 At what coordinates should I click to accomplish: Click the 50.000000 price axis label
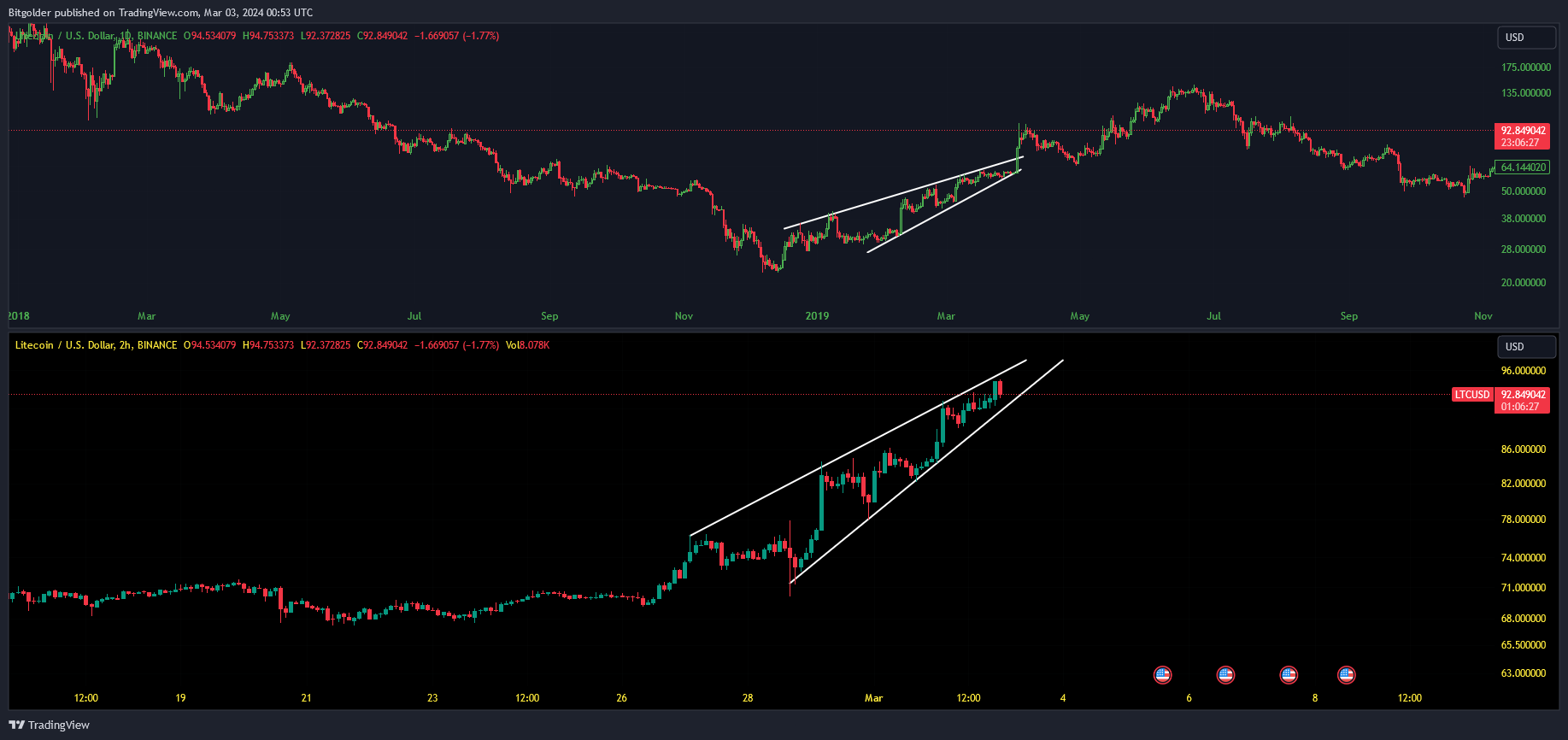pyautogui.click(x=1524, y=191)
